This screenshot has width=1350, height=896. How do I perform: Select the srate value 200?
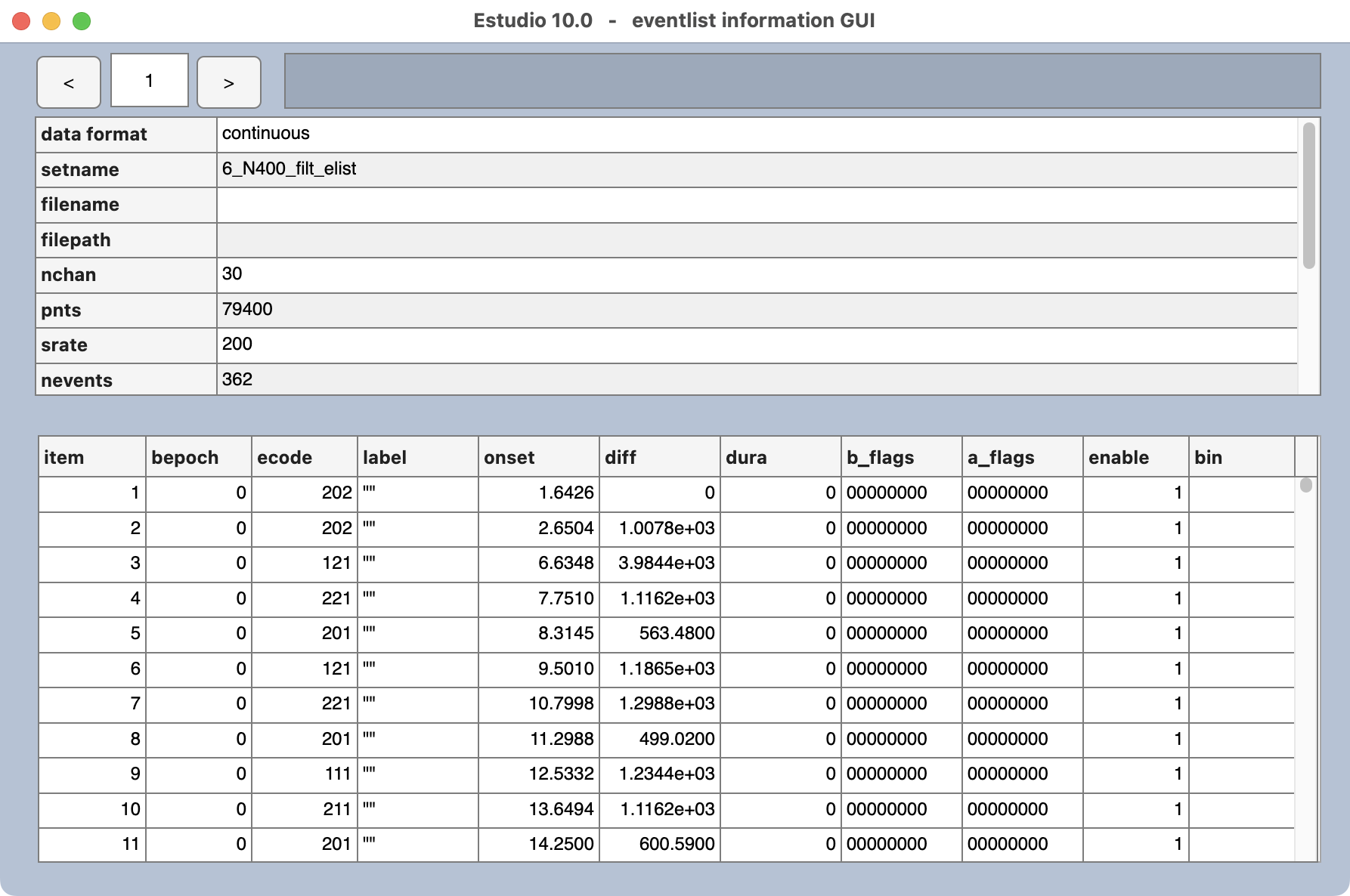click(757, 345)
